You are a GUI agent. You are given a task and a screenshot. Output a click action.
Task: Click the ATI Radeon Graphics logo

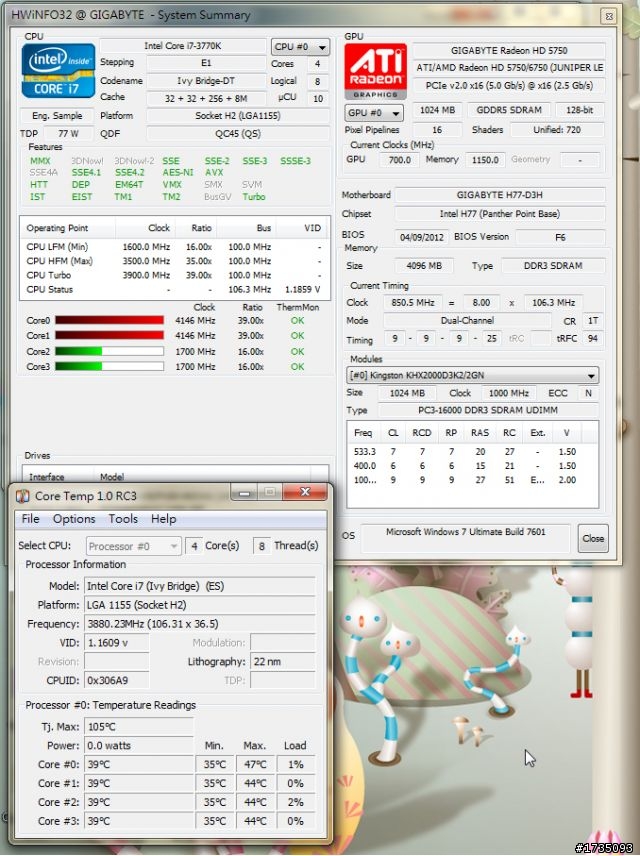click(x=375, y=72)
